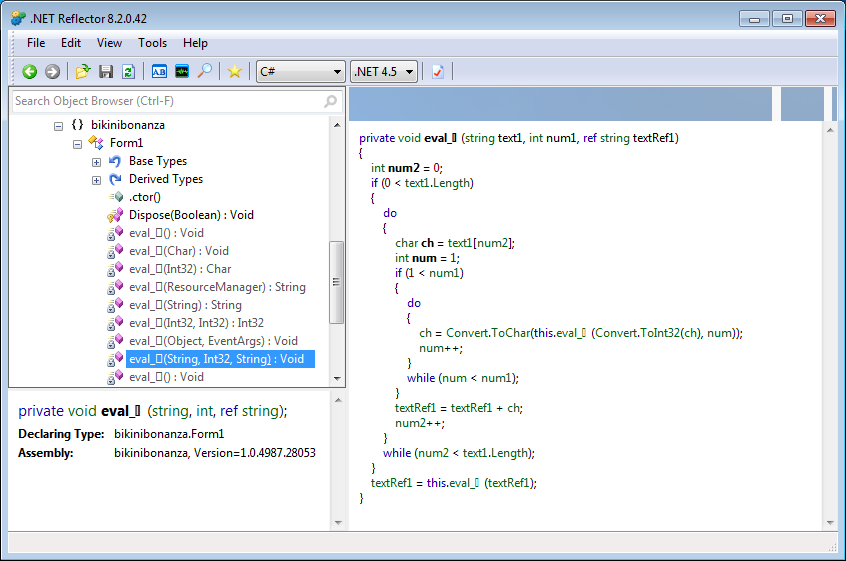Viewport: 846px width, 561px height.
Task: Click the Save floppy disk icon
Action: pos(106,71)
